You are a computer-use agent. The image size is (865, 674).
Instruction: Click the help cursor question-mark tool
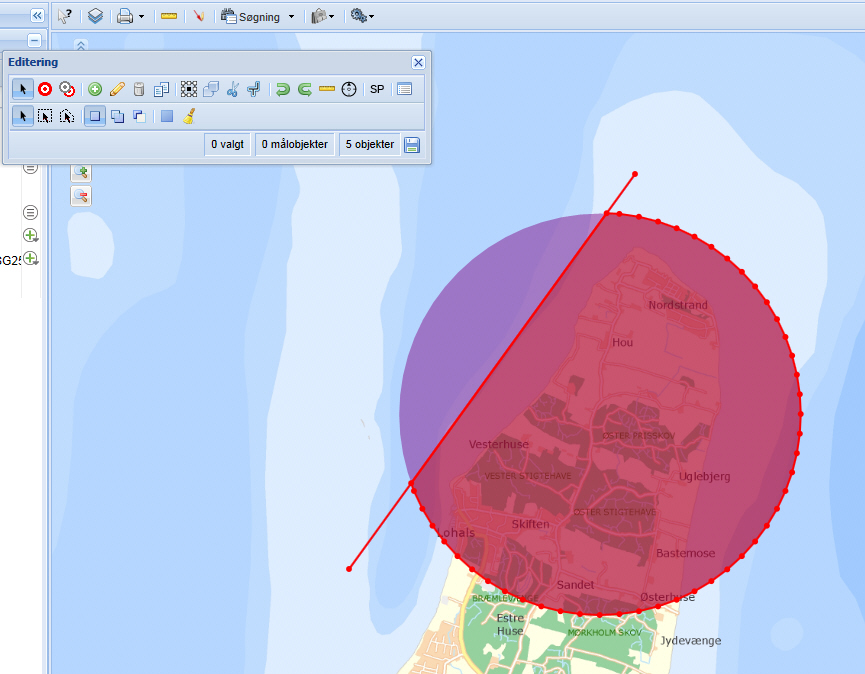coord(65,17)
